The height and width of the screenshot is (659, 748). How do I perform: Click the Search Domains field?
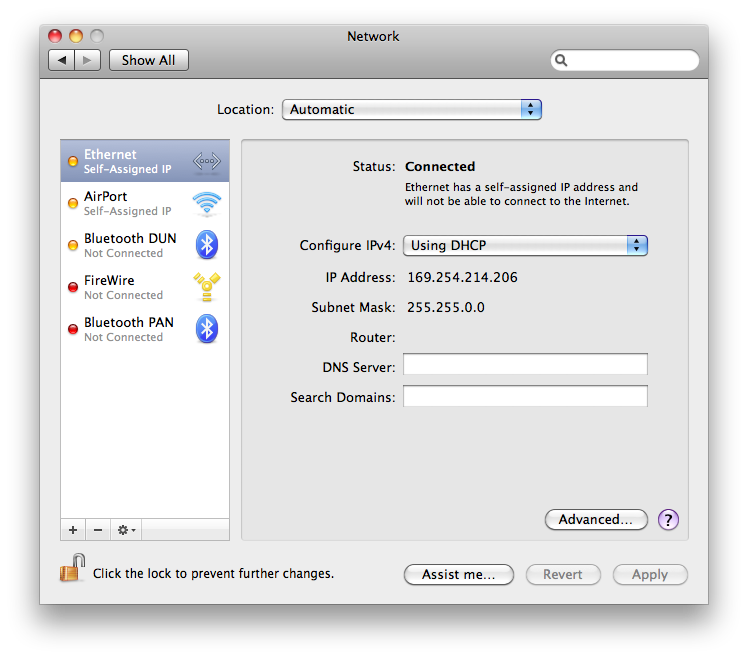click(x=525, y=396)
